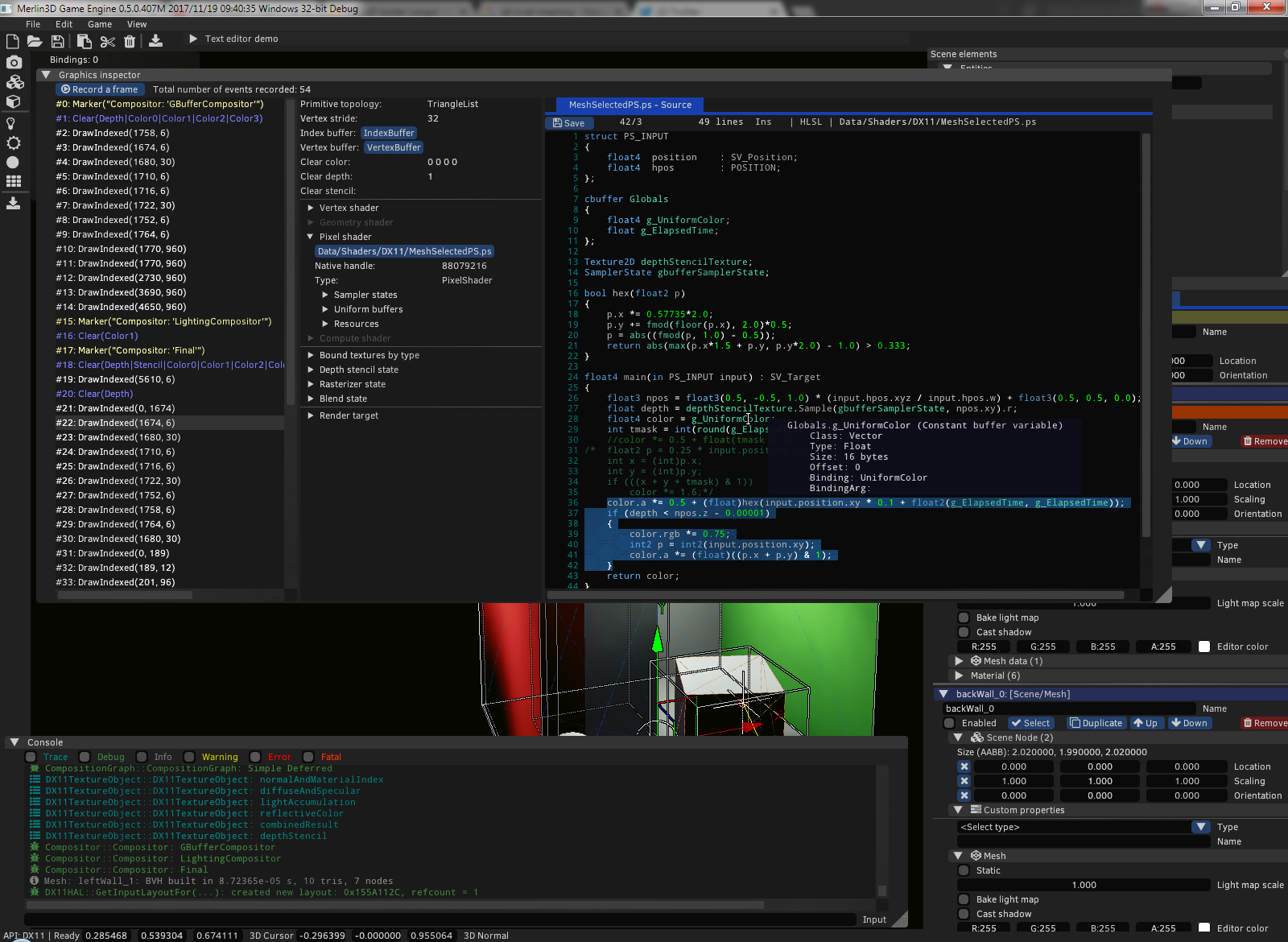Screen dimensions: 1288x942
Task: Click the R:255 color field above Mesh data (1)
Action: 984,647
